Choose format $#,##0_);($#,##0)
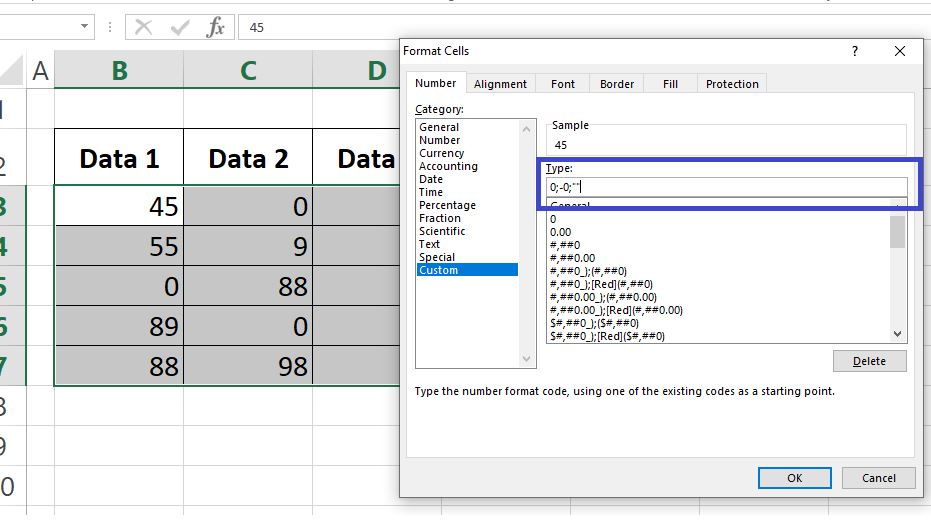The height and width of the screenshot is (524, 931). [594, 323]
